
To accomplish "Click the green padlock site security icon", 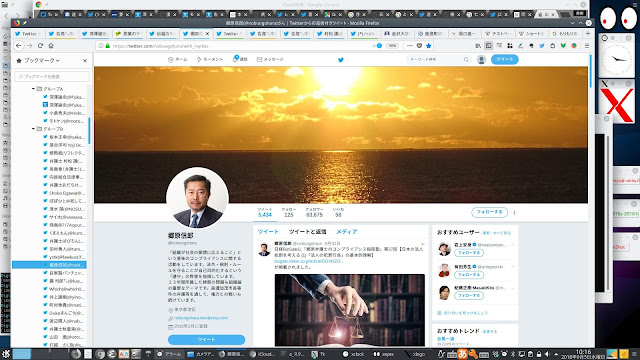I will [108, 46].
